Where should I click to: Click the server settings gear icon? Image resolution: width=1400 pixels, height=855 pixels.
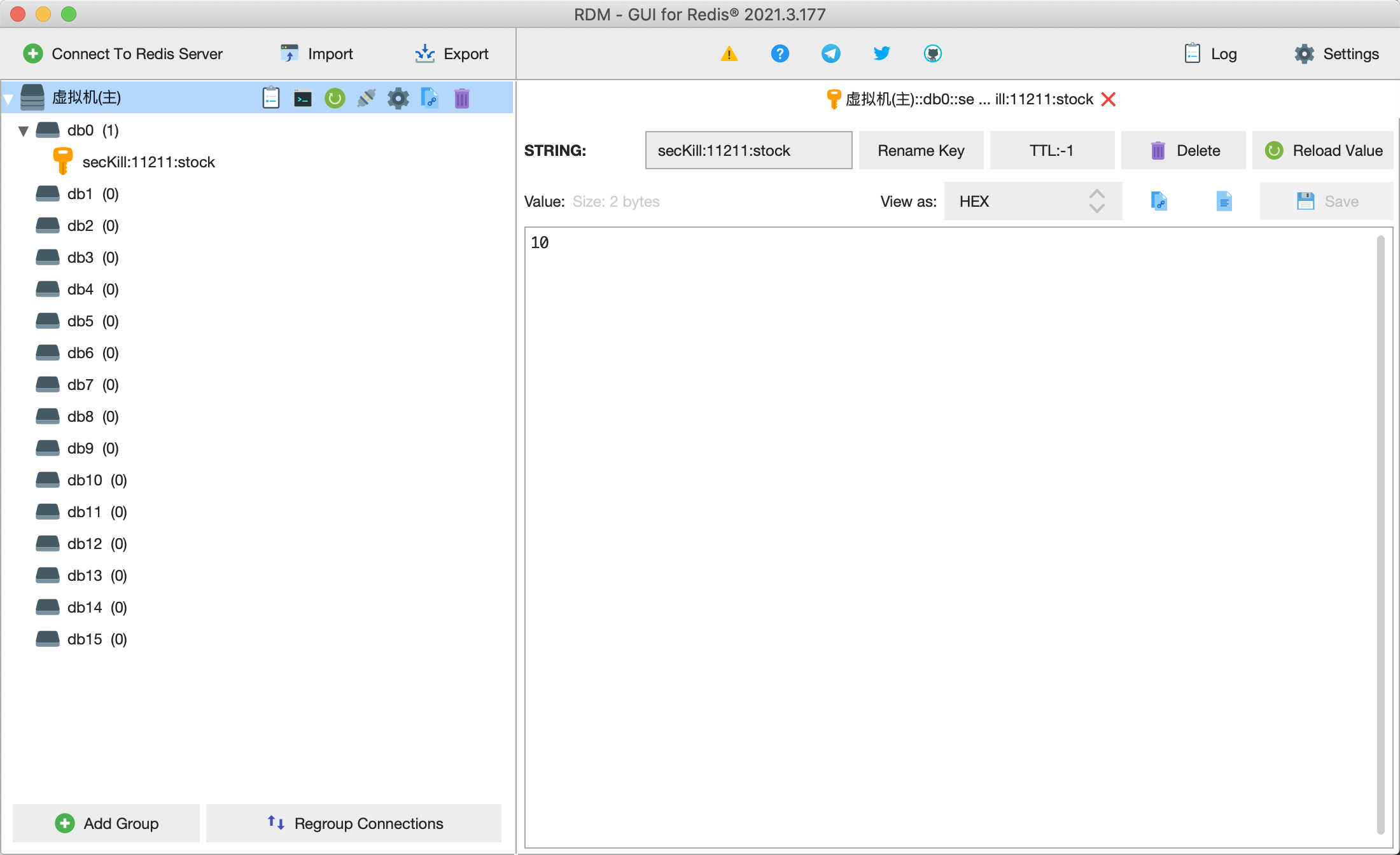point(398,97)
